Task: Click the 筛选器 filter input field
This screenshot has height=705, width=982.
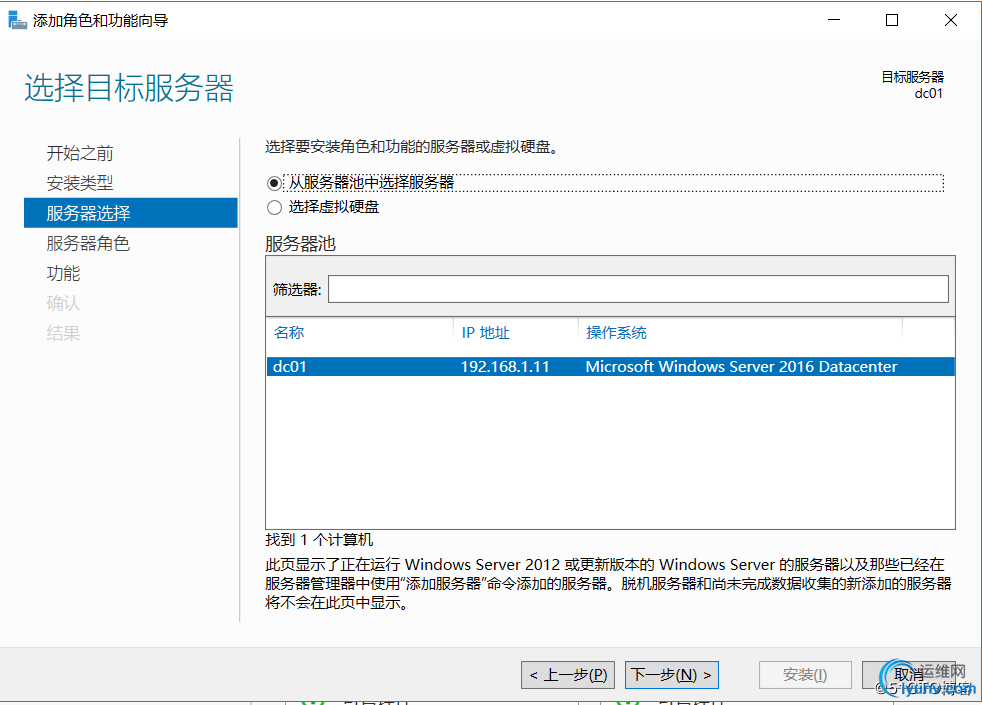Action: pos(638,289)
